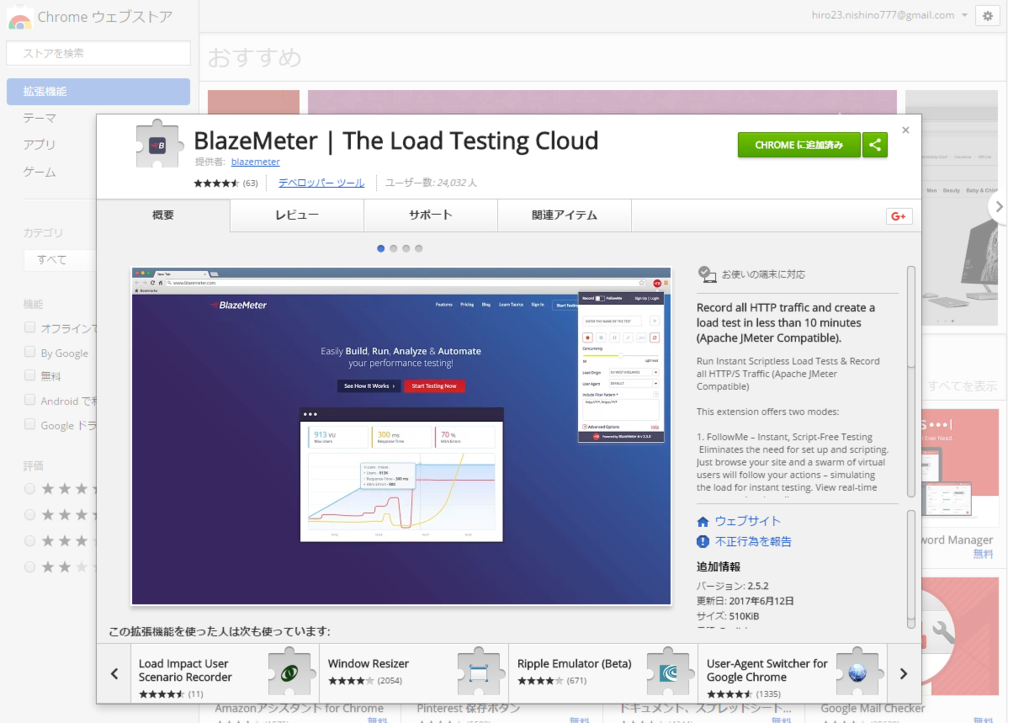1024x723 pixels.
Task: Select the three-star rating radio button
Action: pyautogui.click(x=29, y=541)
